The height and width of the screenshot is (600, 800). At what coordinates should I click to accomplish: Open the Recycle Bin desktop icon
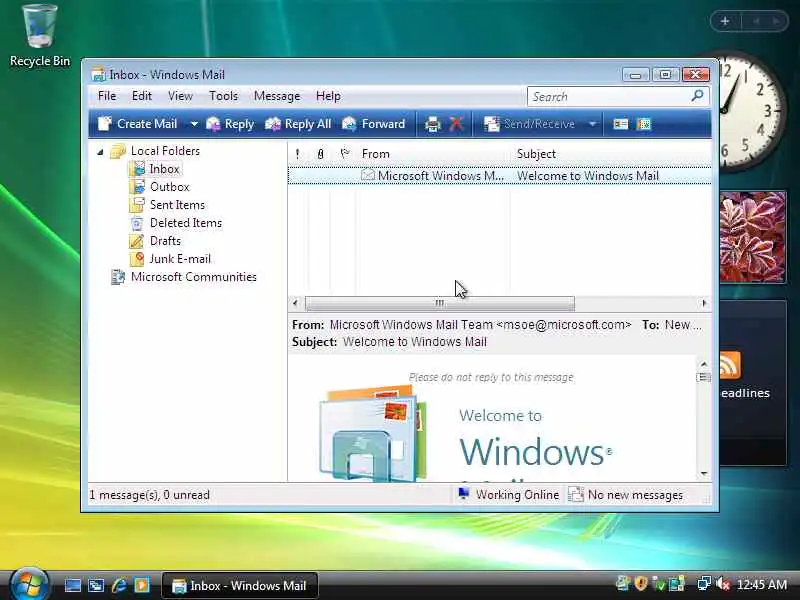(x=40, y=36)
